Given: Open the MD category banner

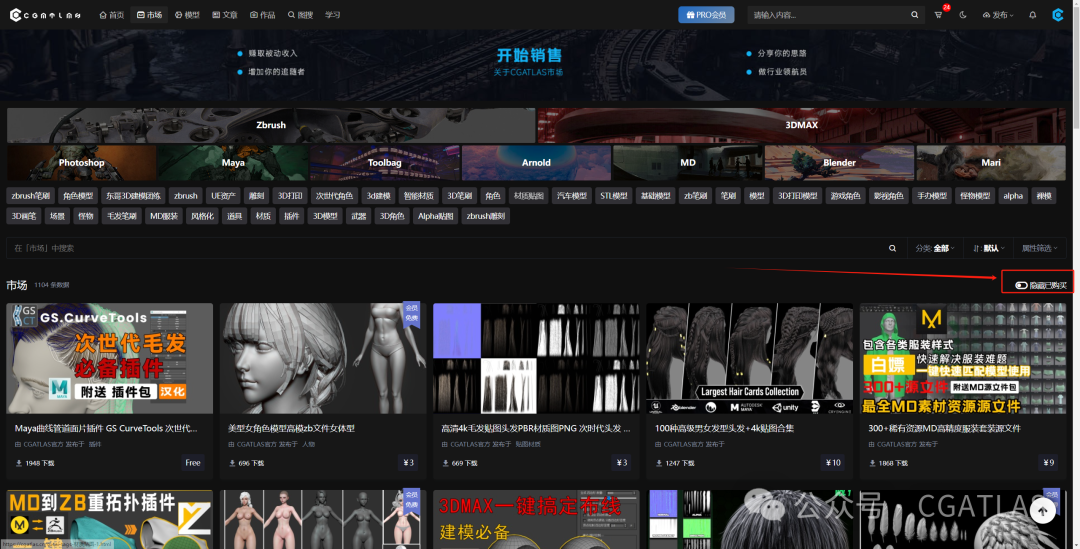Looking at the screenshot, I should click(687, 163).
